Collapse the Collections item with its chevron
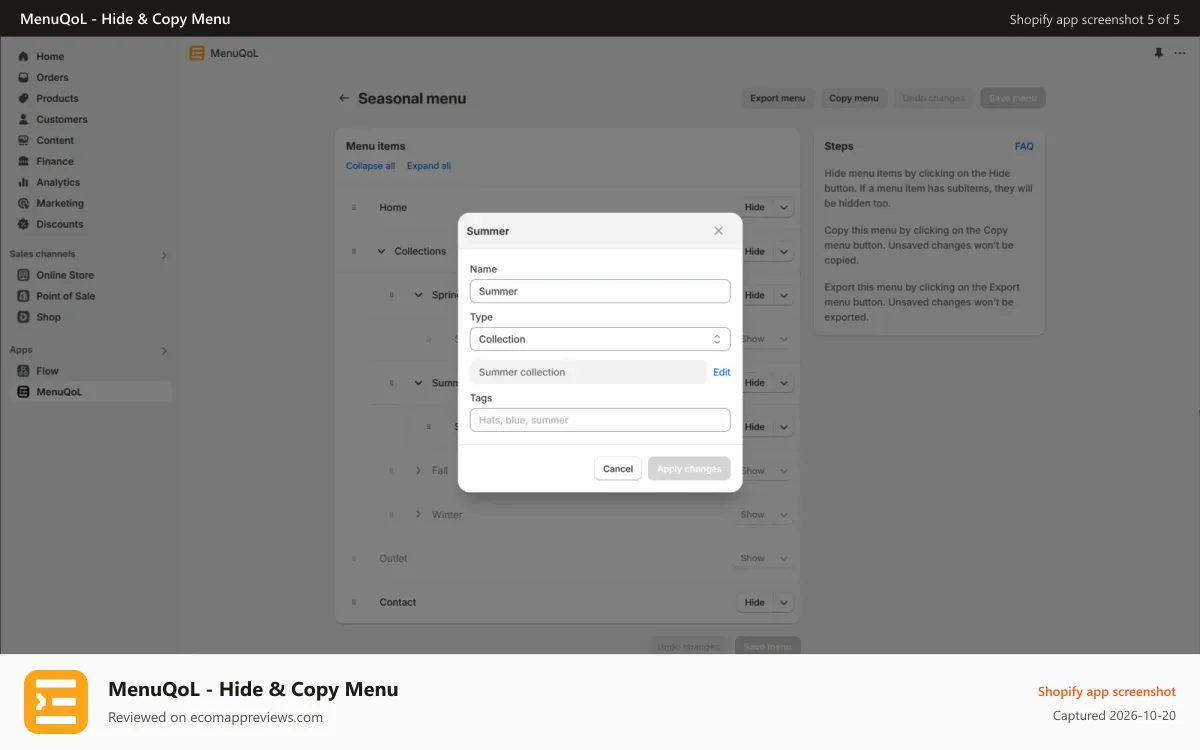Screen dimensions: 1200x750 click(381, 251)
